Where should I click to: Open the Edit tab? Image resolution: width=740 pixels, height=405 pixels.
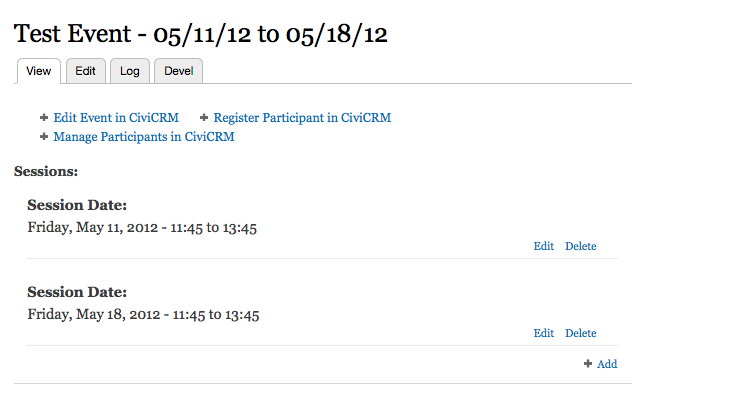click(86, 71)
